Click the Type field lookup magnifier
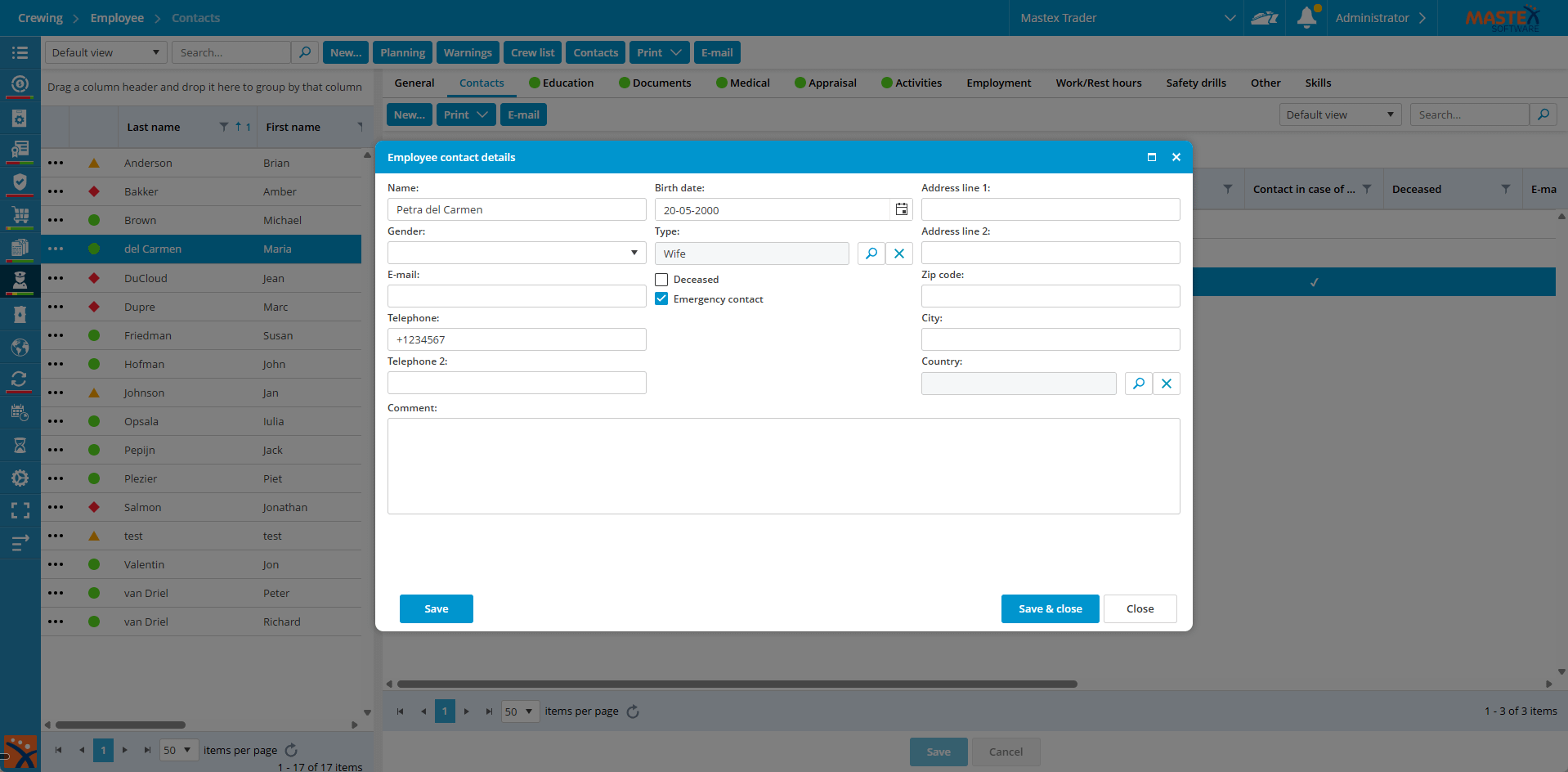 coord(871,254)
